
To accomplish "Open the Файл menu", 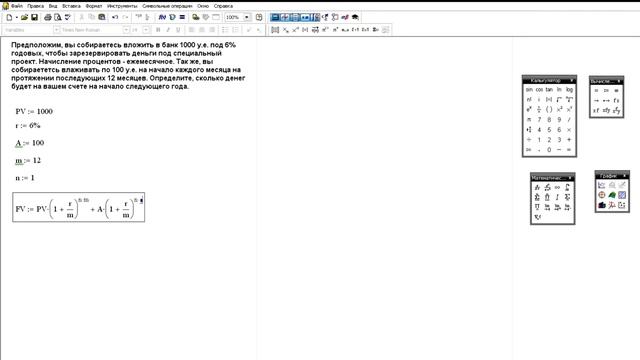I will pos(17,6).
